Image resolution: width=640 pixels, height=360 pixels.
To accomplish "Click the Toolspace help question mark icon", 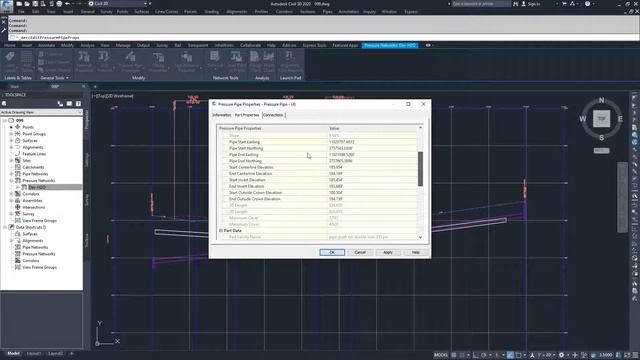I will (x=78, y=104).
